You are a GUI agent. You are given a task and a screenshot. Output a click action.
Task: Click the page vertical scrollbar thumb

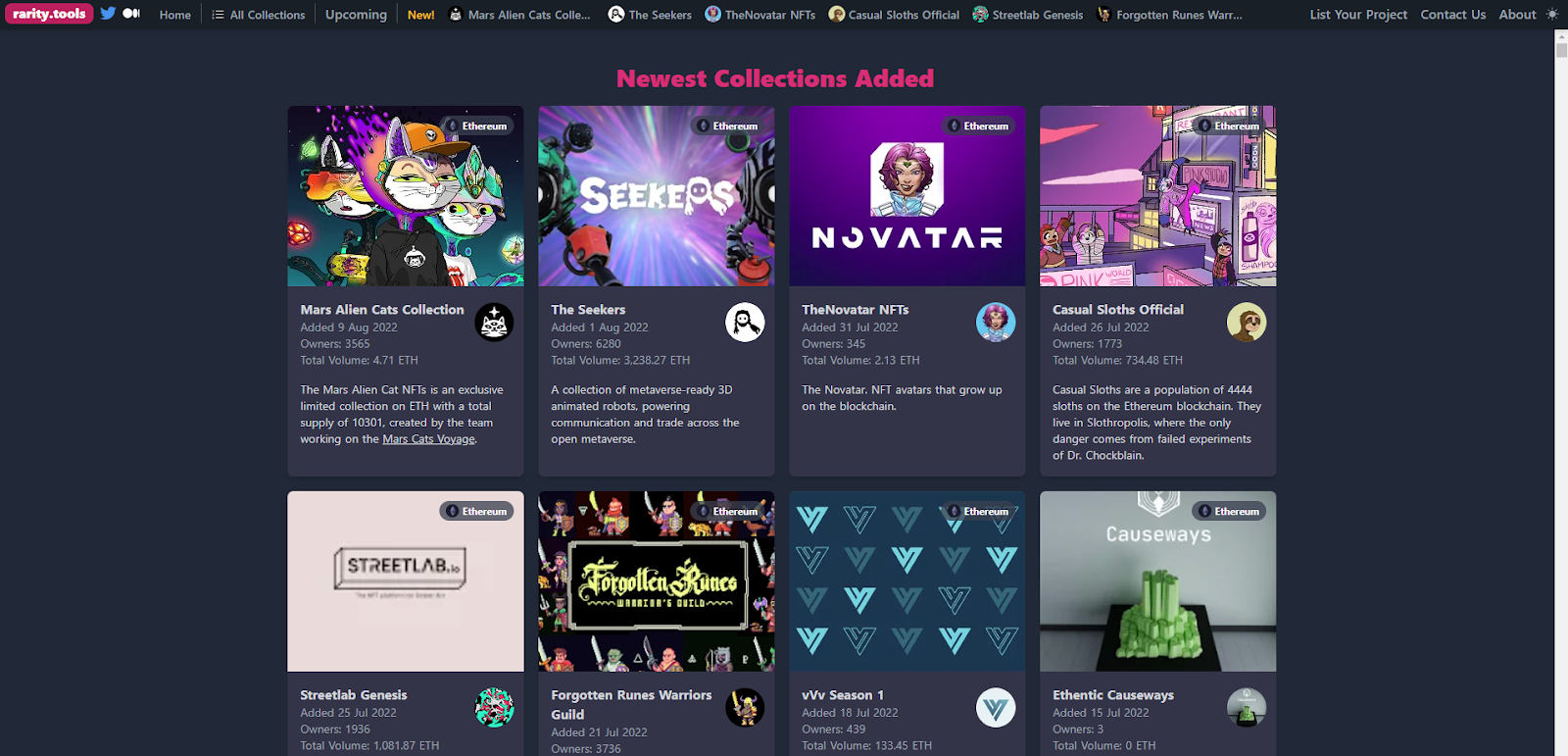coord(1561,51)
